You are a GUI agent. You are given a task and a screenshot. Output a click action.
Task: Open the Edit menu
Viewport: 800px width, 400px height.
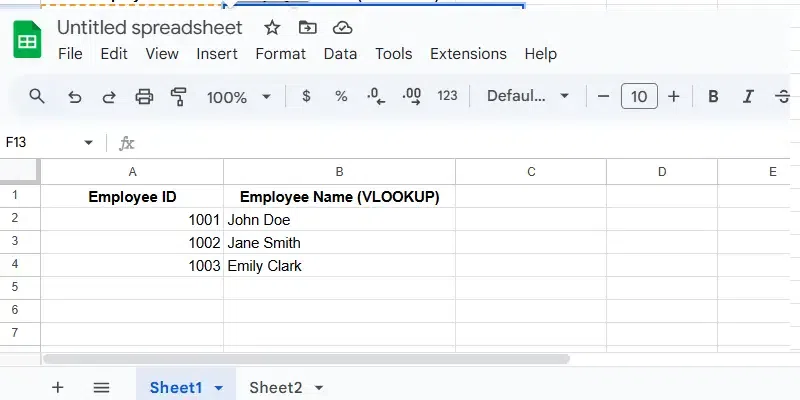(x=114, y=54)
